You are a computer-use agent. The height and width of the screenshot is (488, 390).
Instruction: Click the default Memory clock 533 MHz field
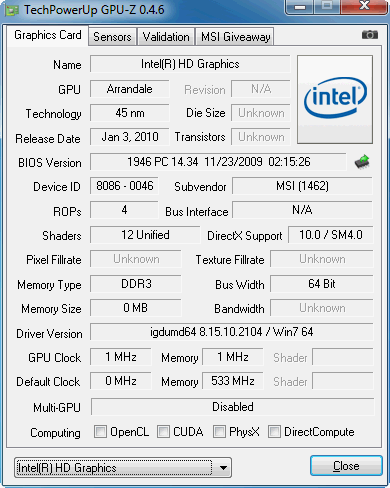(x=233, y=381)
